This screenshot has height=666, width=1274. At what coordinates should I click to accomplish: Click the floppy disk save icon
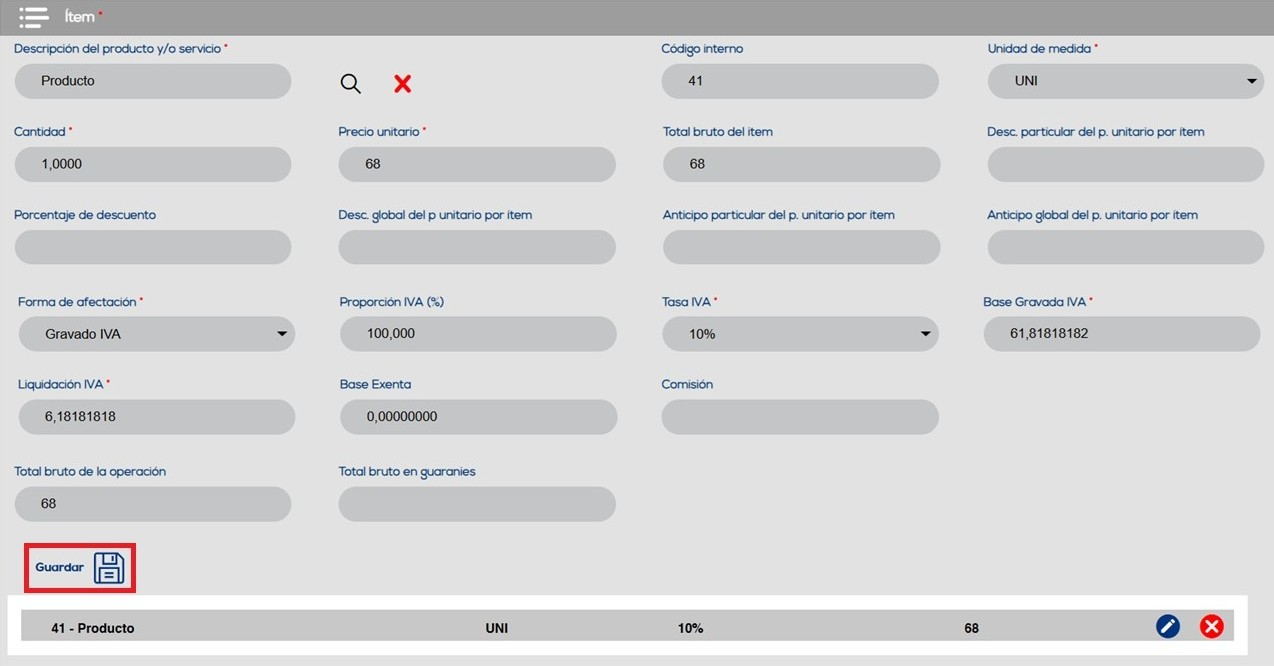coord(109,567)
